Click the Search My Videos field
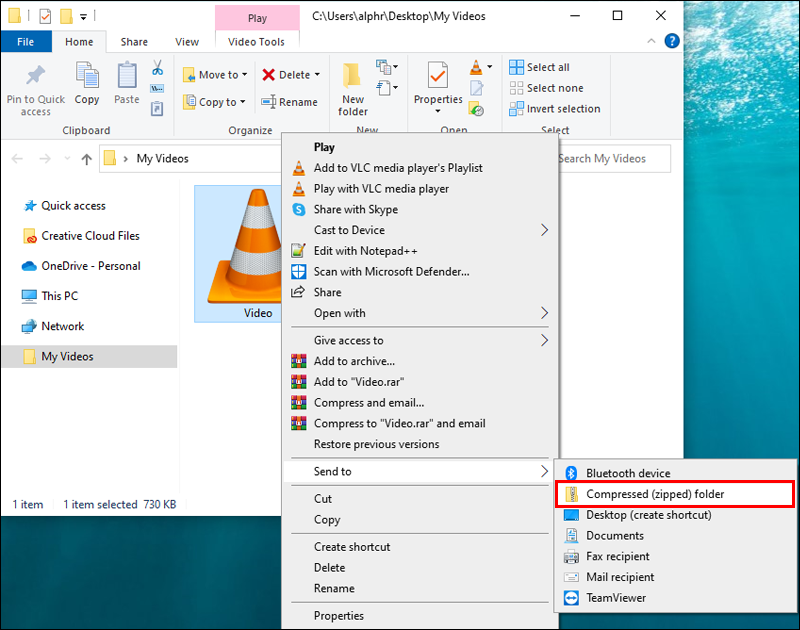Image resolution: width=800 pixels, height=630 pixels. click(614, 159)
